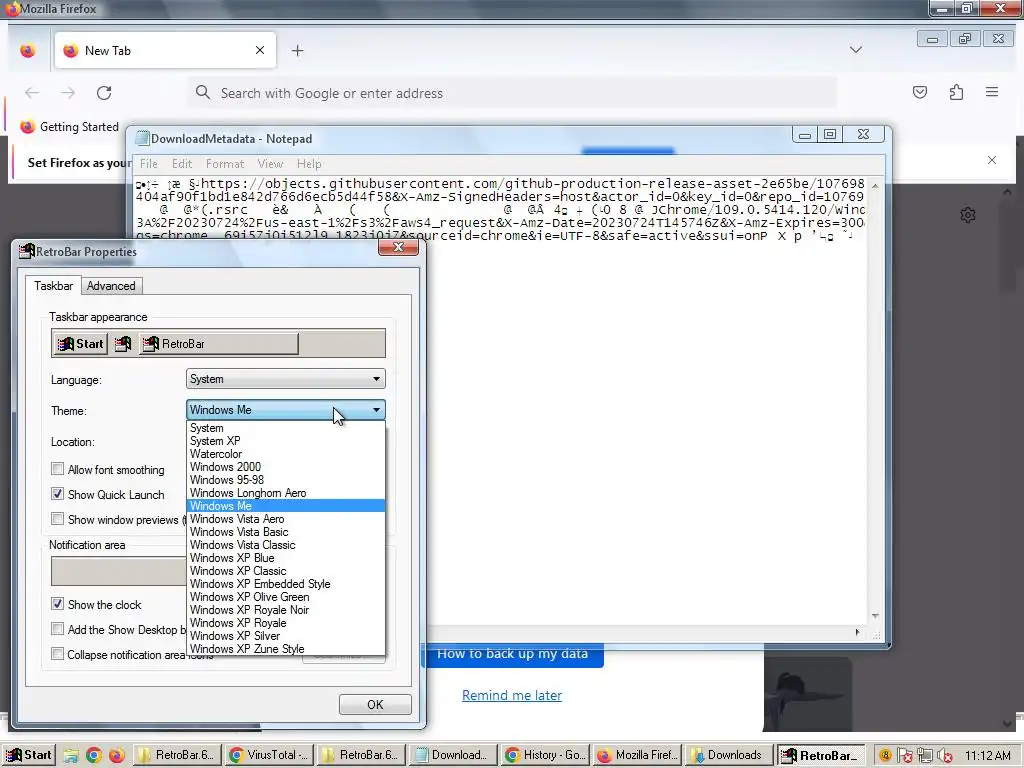Pick Windows Longhorn Aero theme
Viewport: 1024px width, 768px height.
[x=285, y=493]
